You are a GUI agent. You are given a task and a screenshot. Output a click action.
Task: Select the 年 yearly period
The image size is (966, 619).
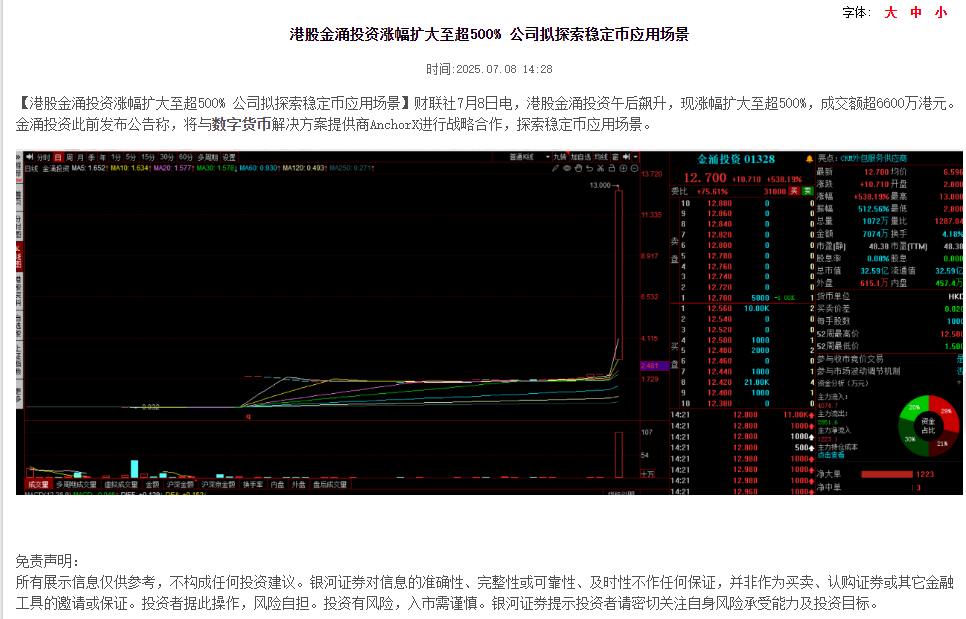tap(103, 157)
